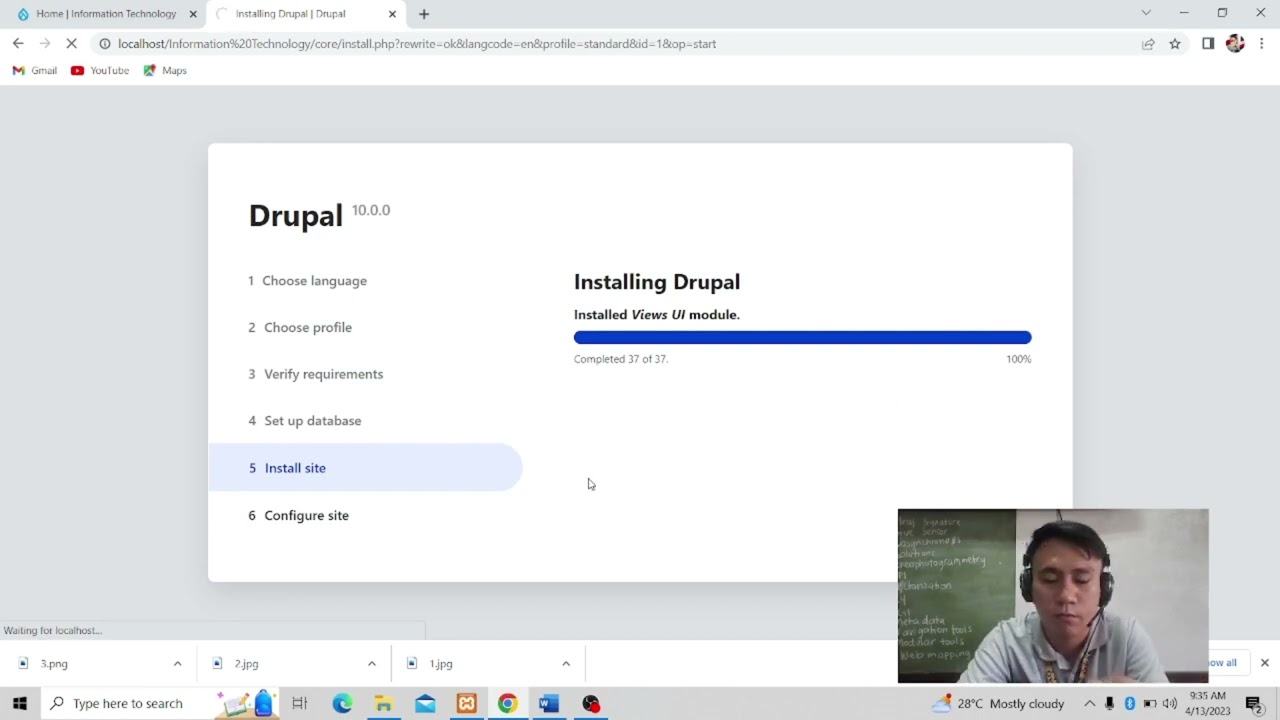Open the notification center icon

[x=1253, y=704]
